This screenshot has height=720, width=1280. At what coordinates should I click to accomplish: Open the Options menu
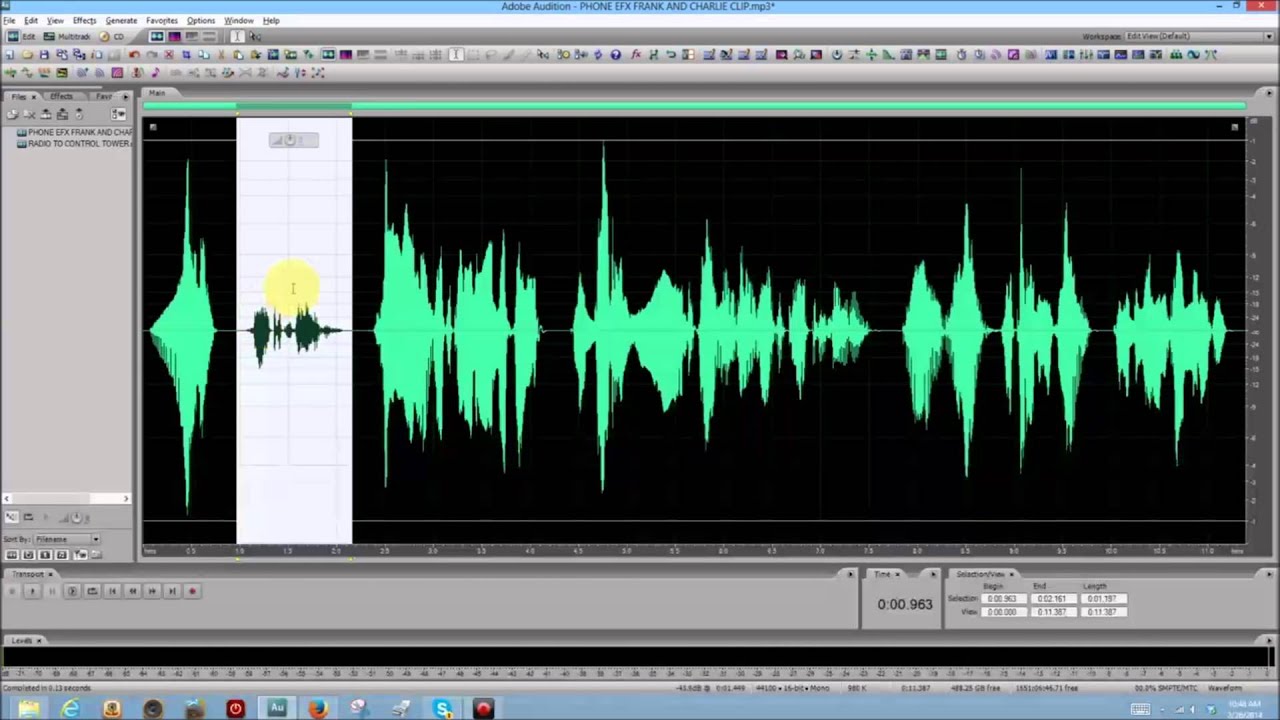[x=200, y=20]
